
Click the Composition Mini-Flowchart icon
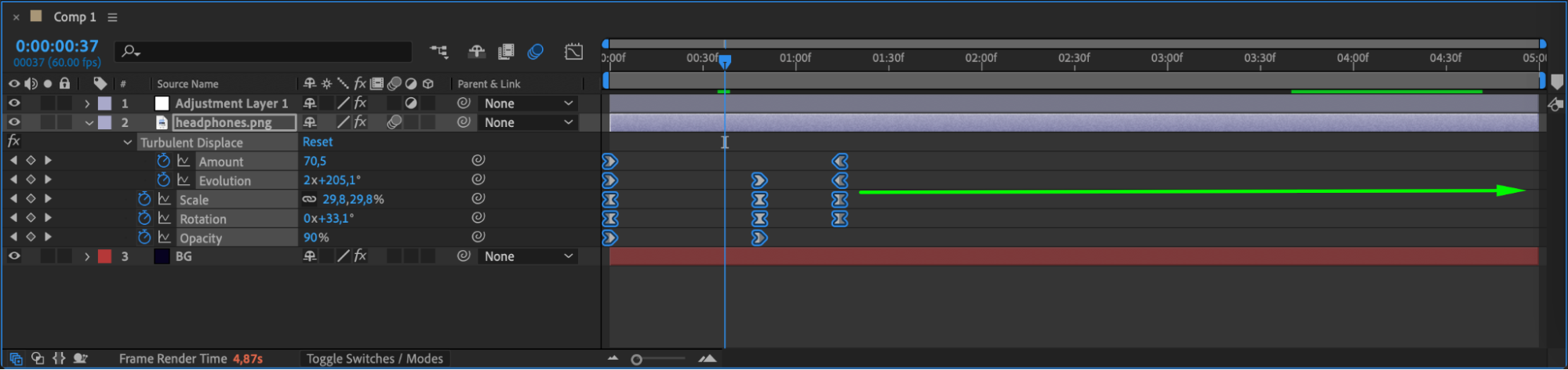[439, 52]
